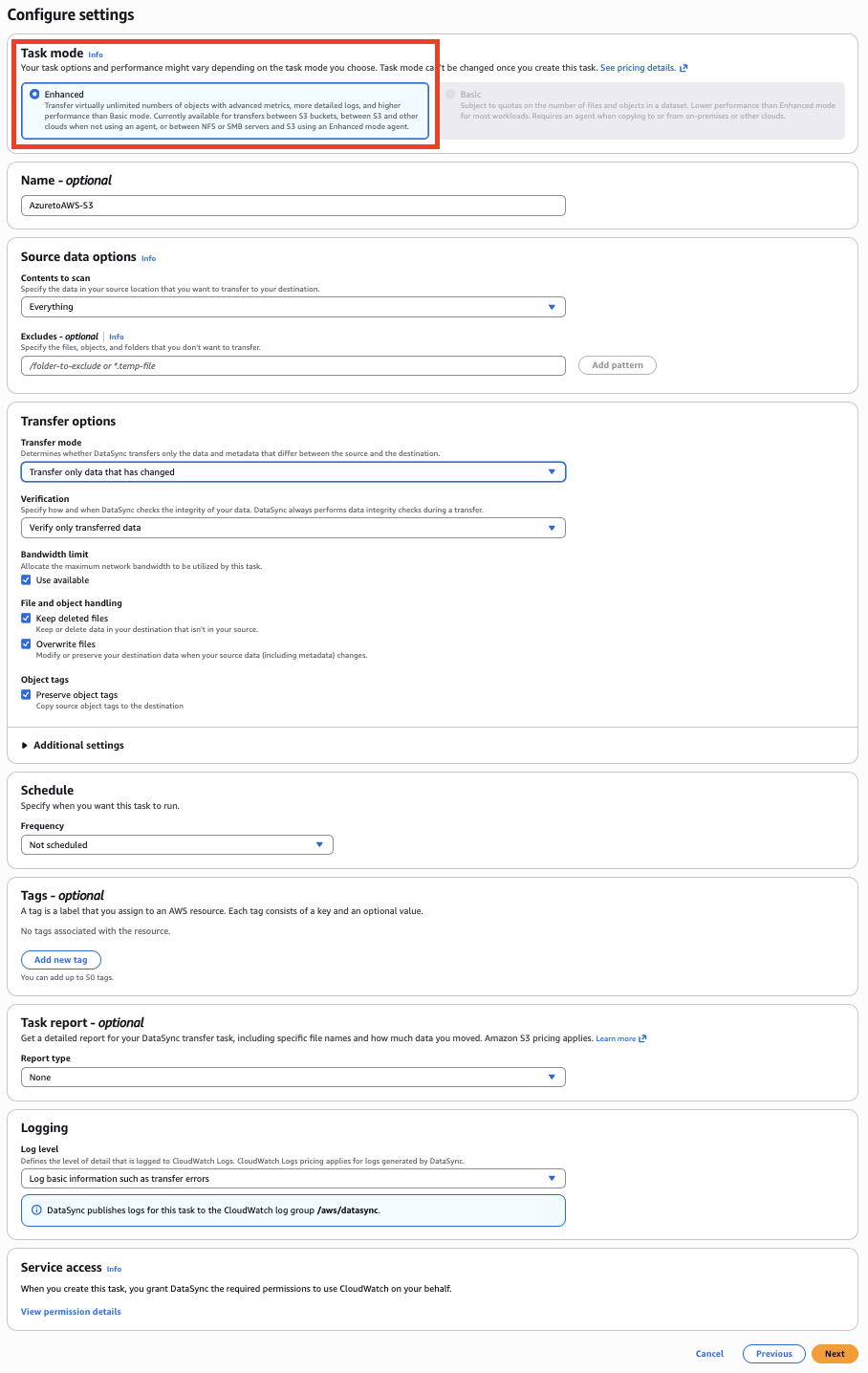Open Task report Learn more link
Screen dimensions: 868x1373
[x=616, y=1038]
